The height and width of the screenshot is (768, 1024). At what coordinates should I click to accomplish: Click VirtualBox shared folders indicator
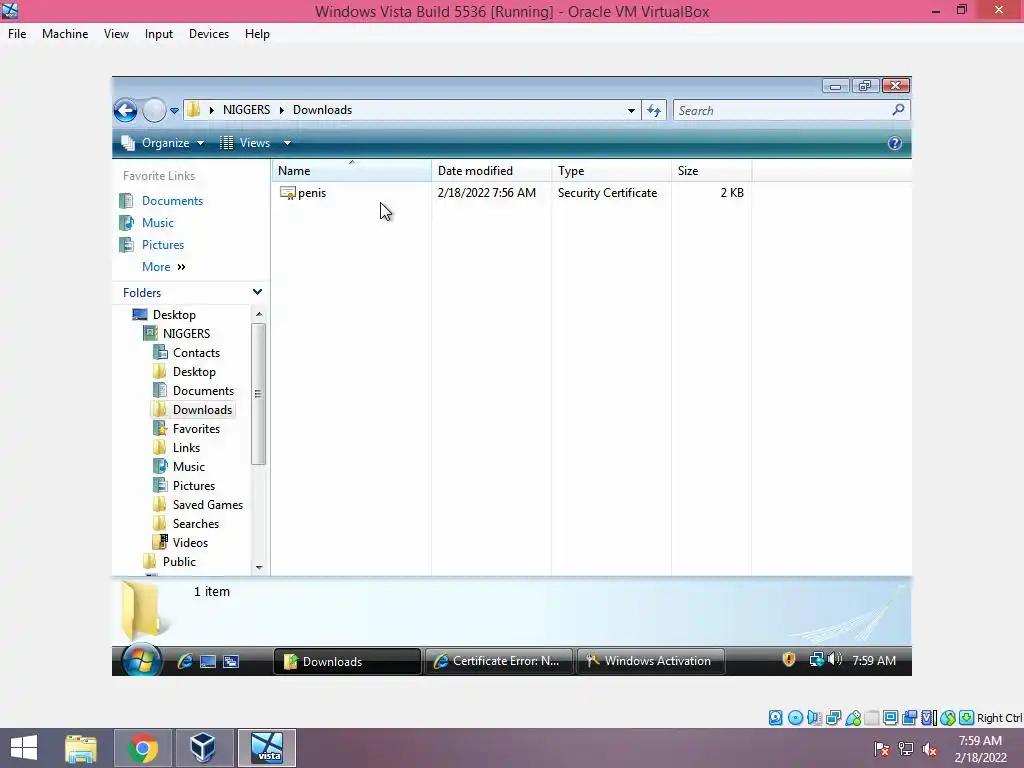(872, 718)
